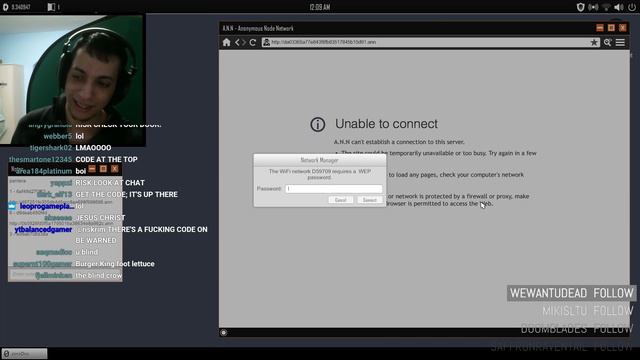Click the text input at notes window bottom
This screenshot has width=640, height=360.
[65, 275]
